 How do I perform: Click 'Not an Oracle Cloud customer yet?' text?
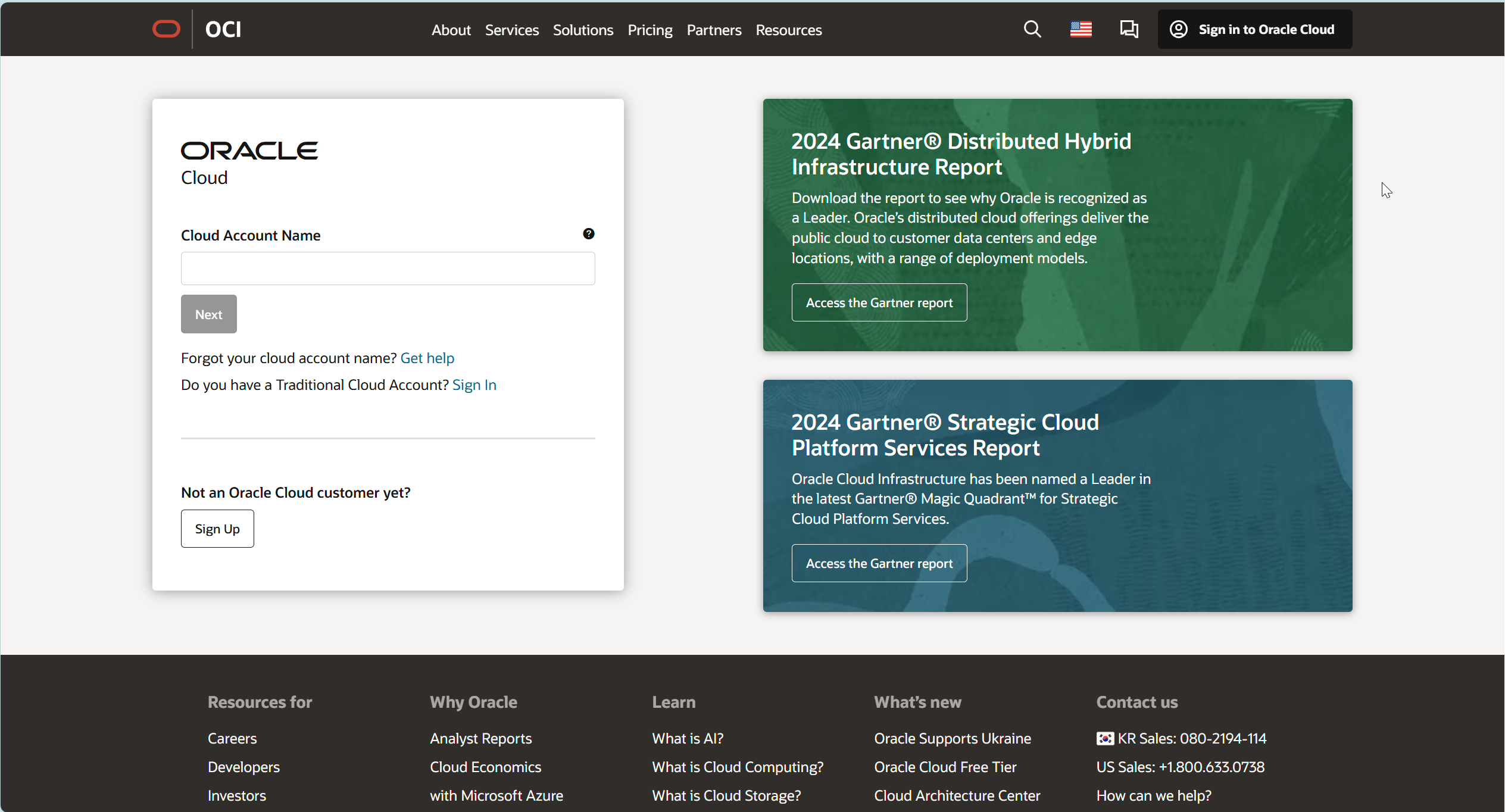tap(296, 493)
